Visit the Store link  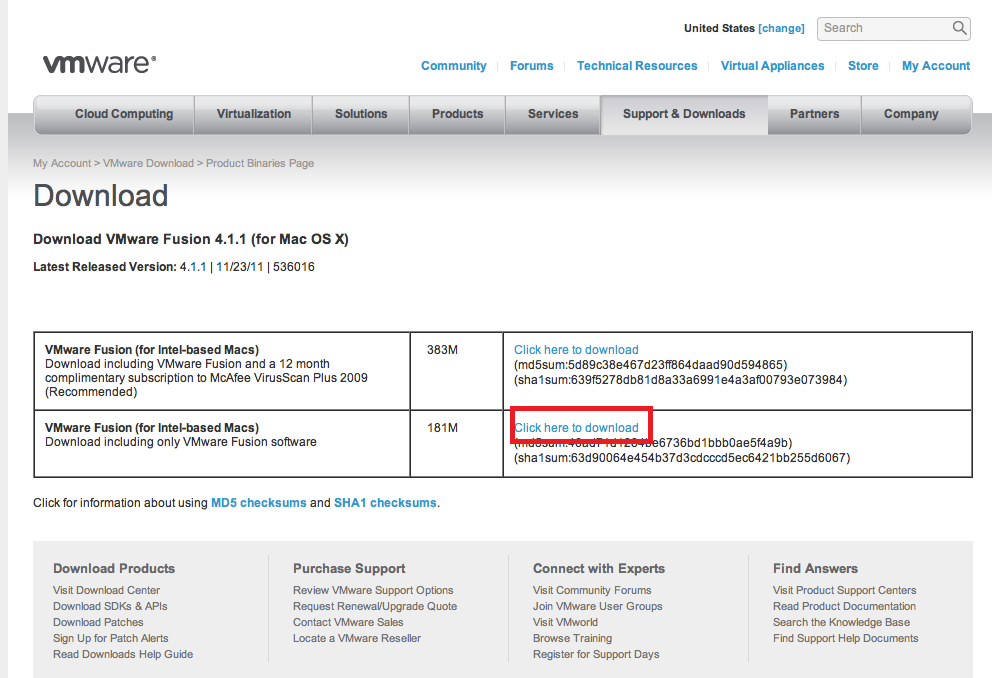(x=863, y=66)
